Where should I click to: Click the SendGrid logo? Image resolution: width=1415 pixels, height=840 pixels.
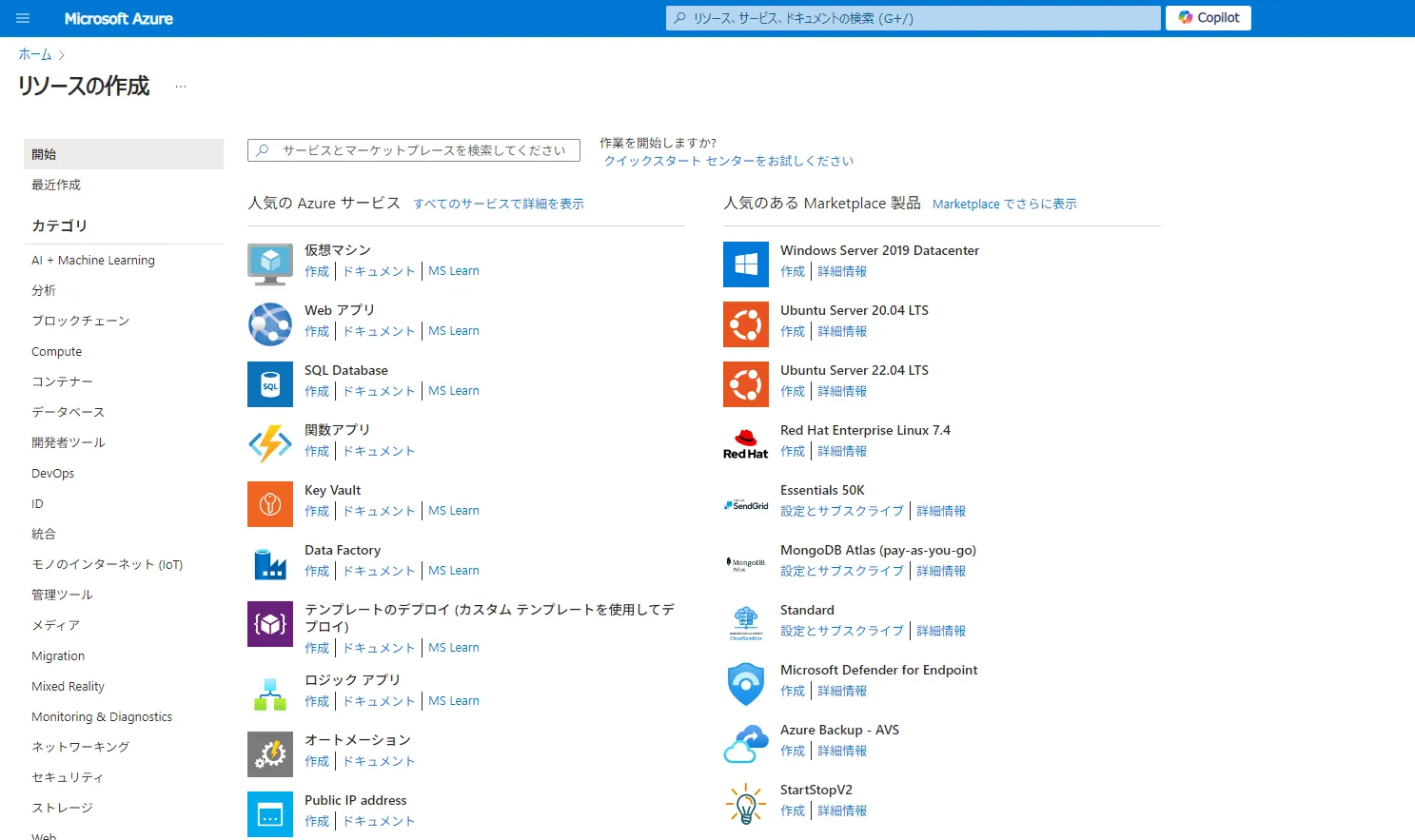(x=746, y=504)
